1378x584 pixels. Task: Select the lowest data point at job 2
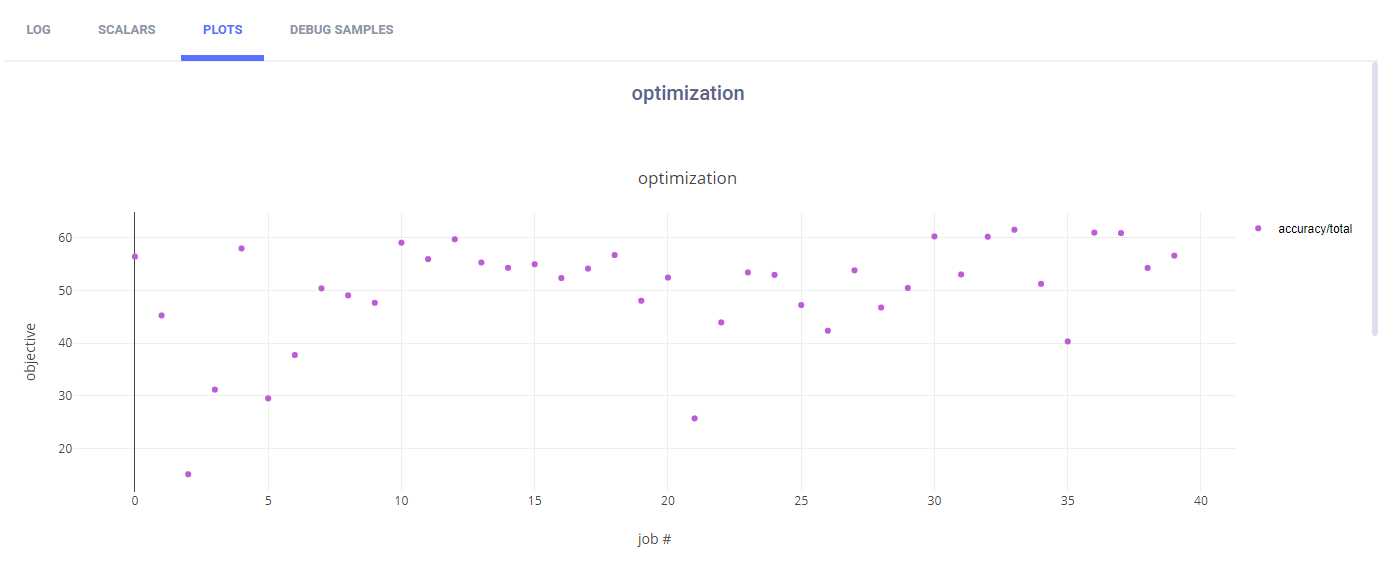click(x=188, y=474)
